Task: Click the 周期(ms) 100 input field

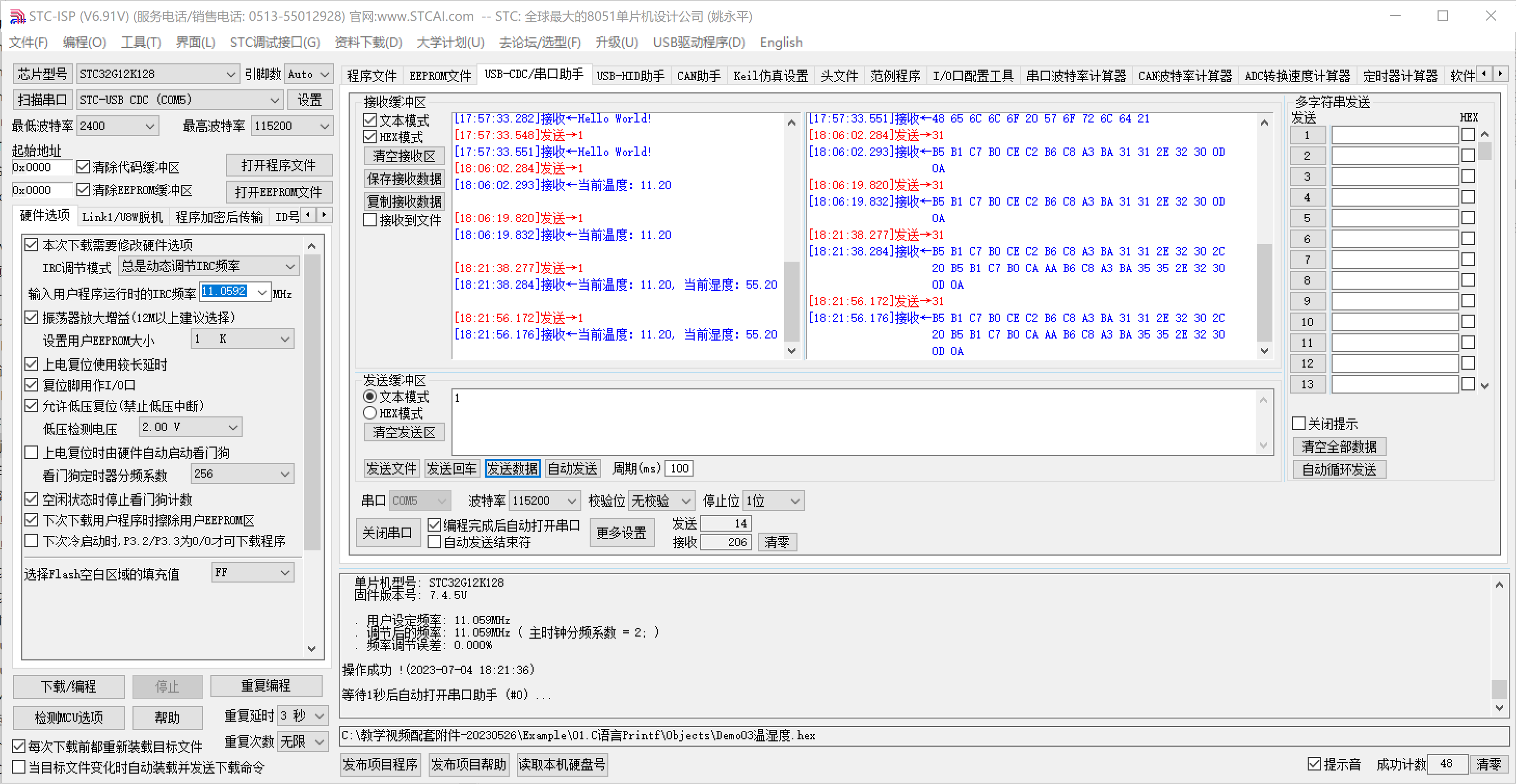Action: tap(679, 468)
